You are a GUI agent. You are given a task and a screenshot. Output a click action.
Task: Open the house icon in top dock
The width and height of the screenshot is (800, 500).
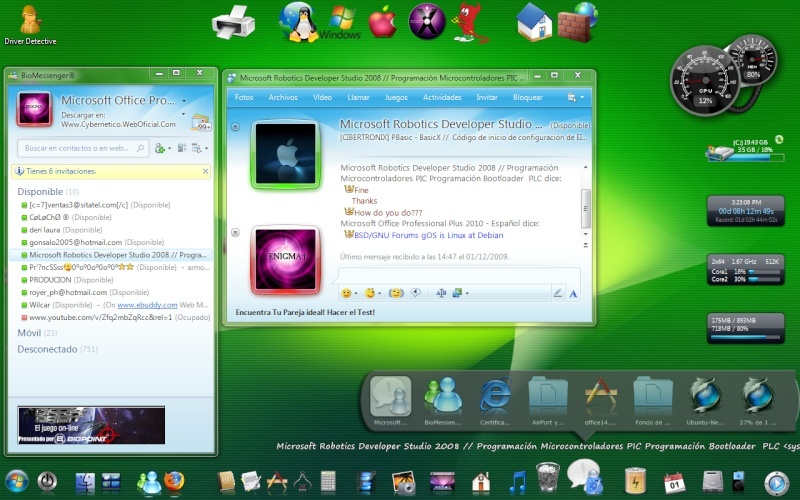(534, 23)
